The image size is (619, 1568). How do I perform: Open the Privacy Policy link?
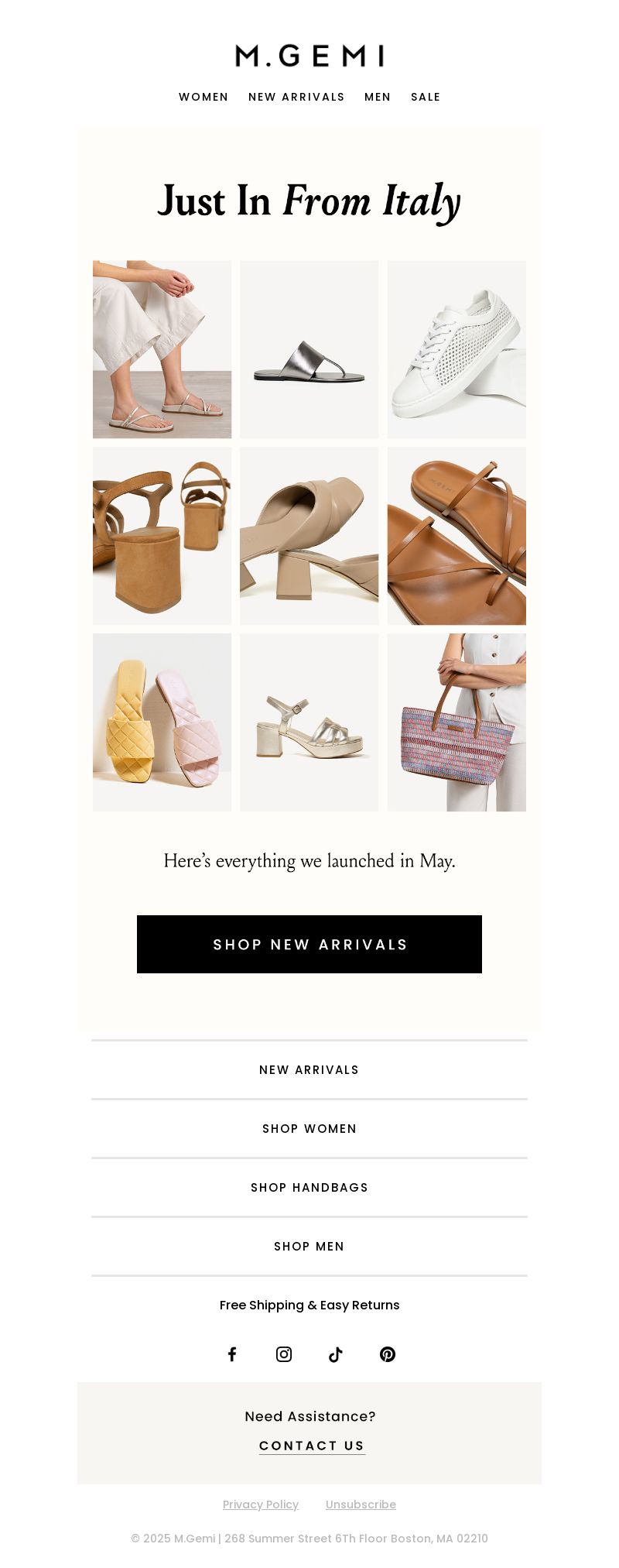click(x=261, y=1505)
